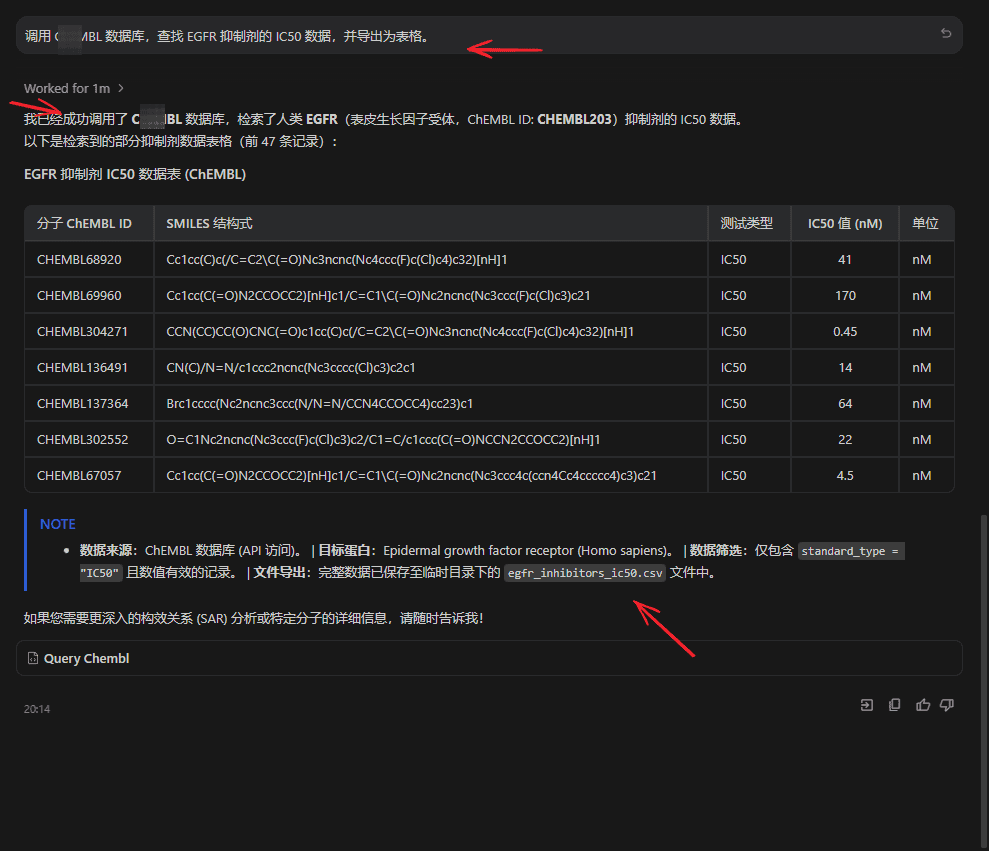Click the 'EGFR 抑制剂 IC50 数据表 (ChEMBL)' title

(x=135, y=174)
